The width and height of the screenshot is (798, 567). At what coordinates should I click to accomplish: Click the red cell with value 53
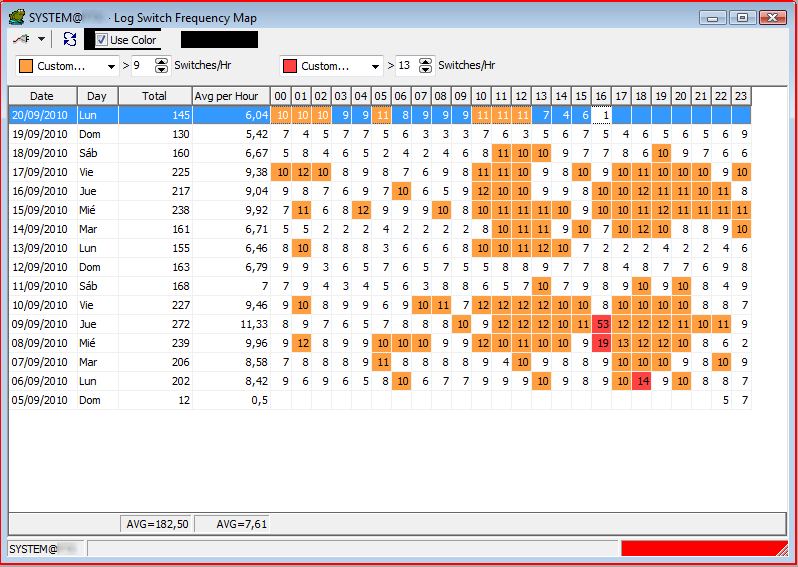click(601, 324)
